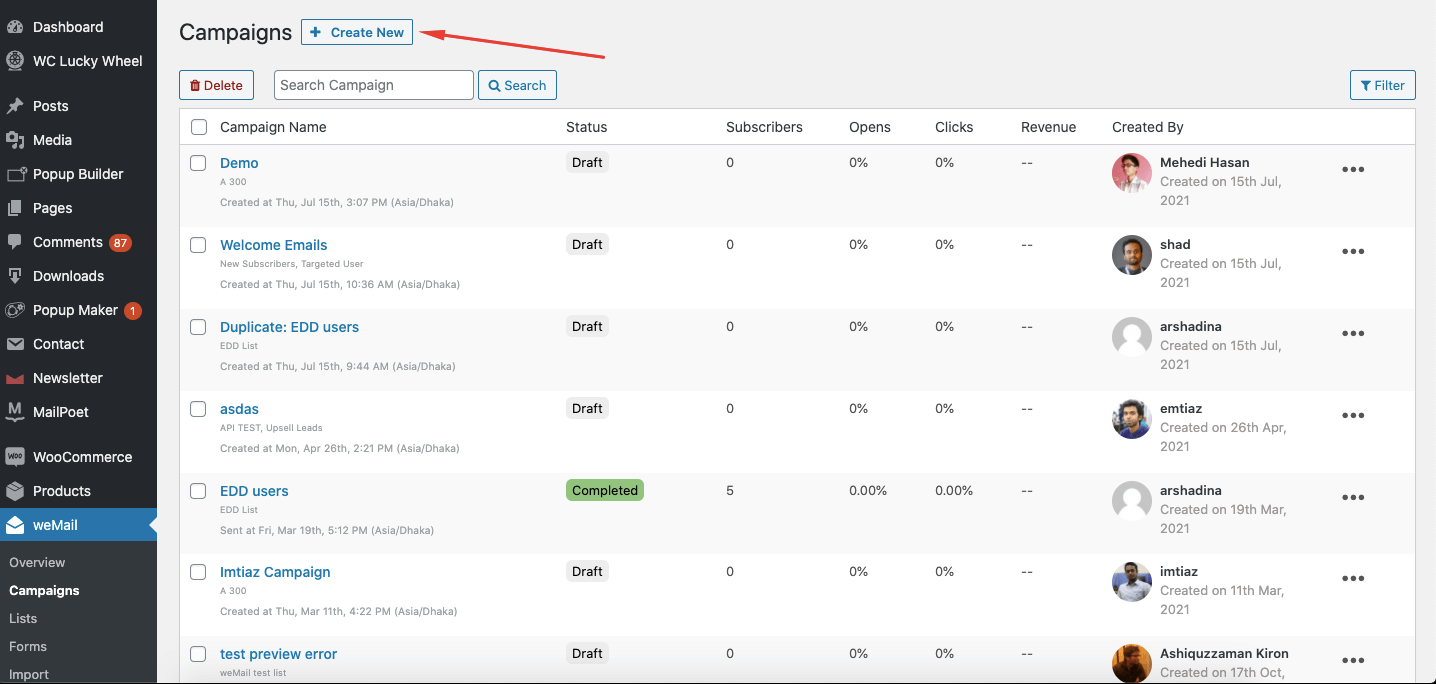This screenshot has width=1436, height=684.
Task: Open the actions menu for Welcome Emails
Action: (1353, 251)
